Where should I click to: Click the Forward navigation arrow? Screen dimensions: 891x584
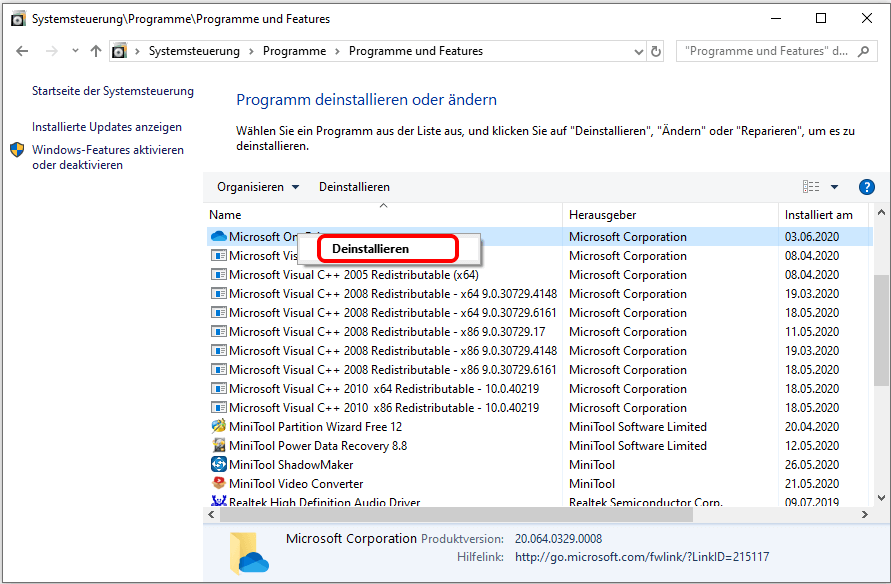point(52,51)
